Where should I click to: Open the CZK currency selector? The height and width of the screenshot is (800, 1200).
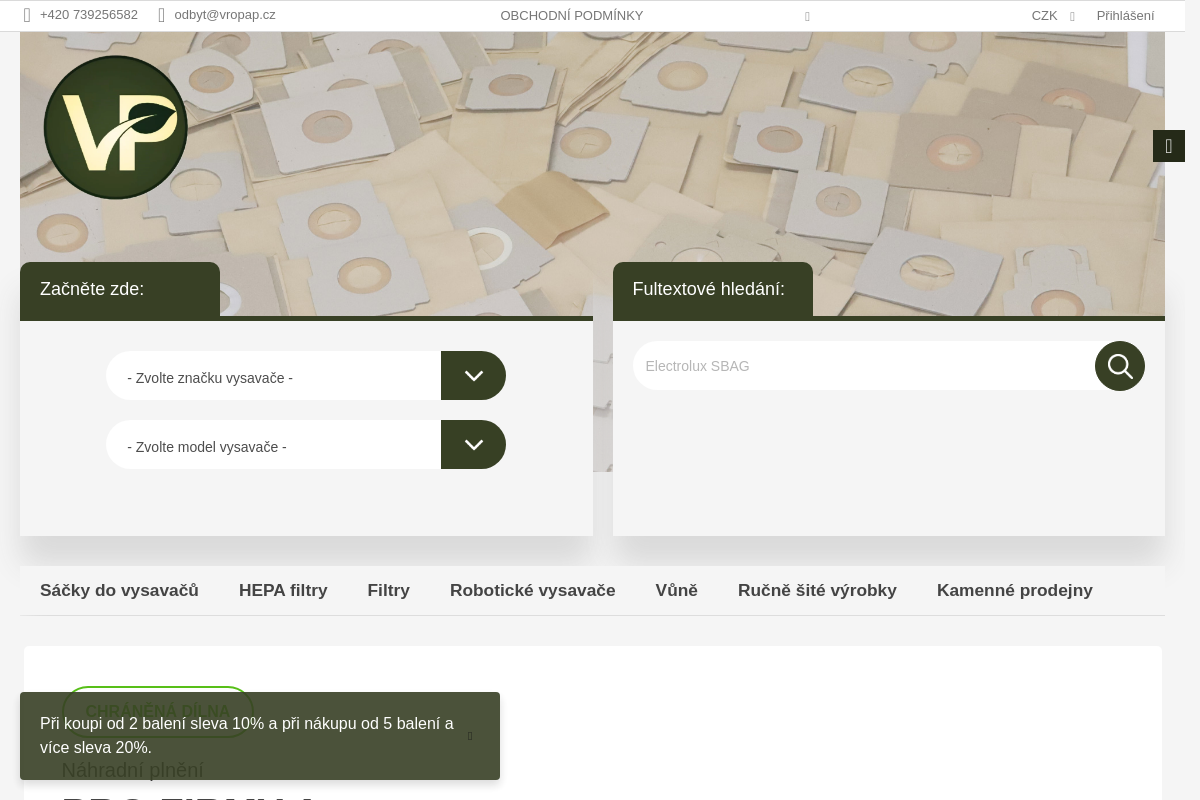[1053, 16]
